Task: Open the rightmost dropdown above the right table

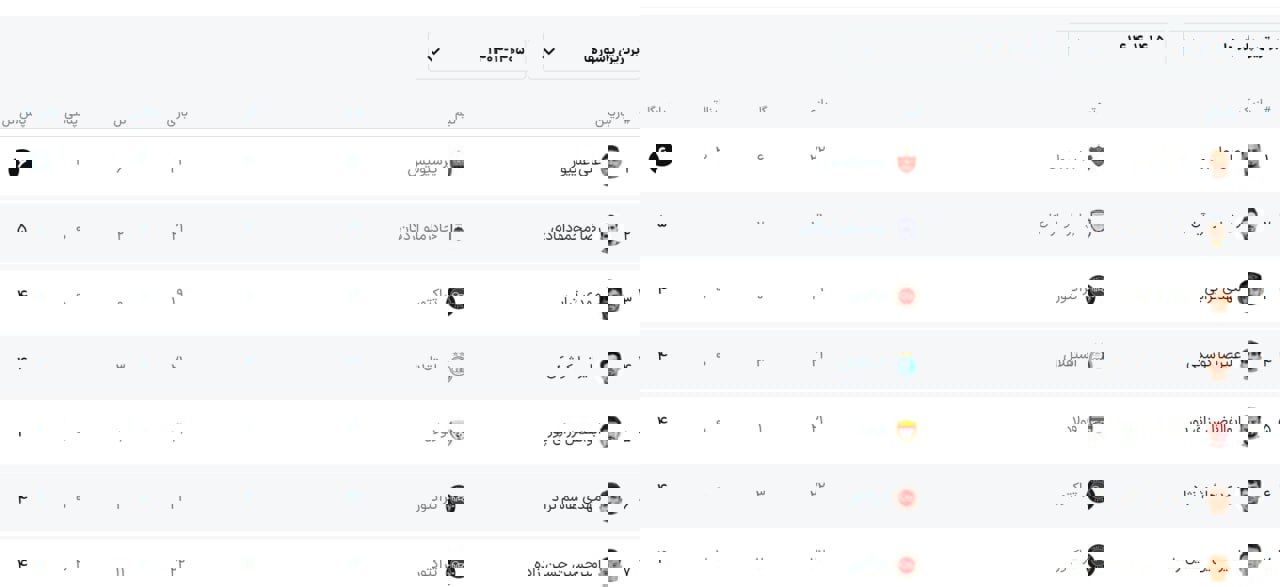Action: coord(1232,44)
